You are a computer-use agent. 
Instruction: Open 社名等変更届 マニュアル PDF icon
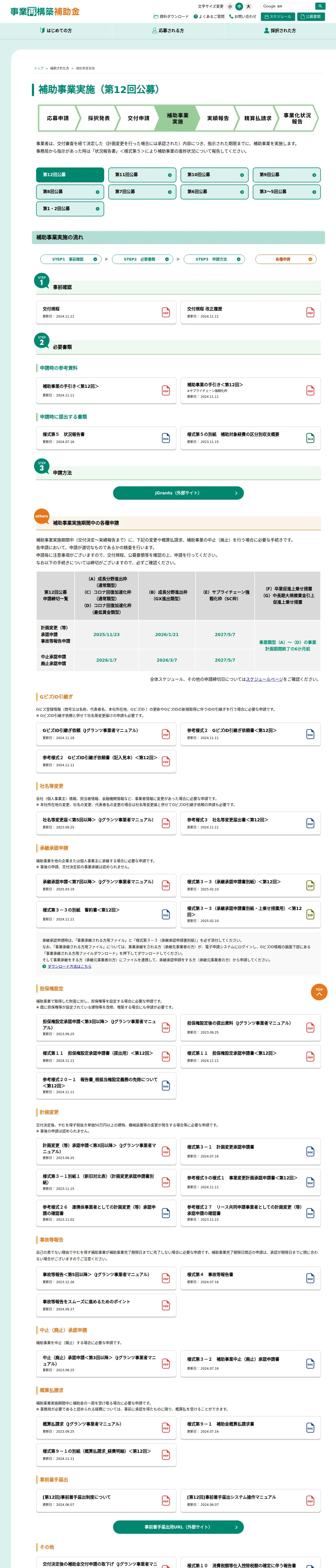pos(165,823)
